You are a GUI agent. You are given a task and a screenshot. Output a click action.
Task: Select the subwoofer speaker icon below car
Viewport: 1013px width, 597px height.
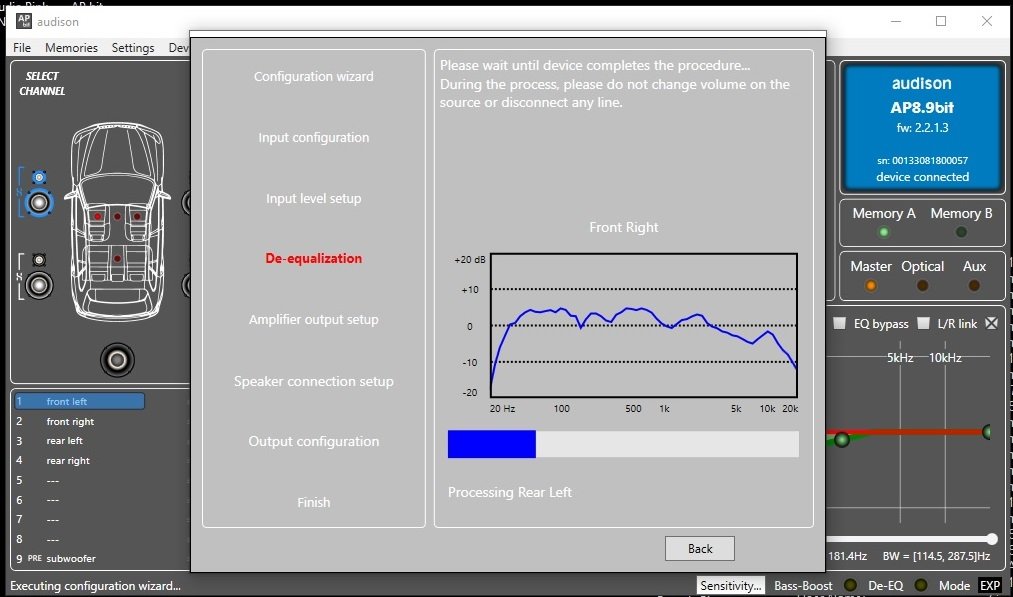coord(118,360)
